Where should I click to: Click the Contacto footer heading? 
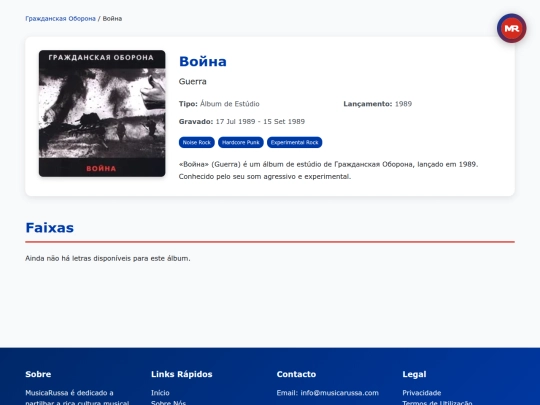click(296, 374)
